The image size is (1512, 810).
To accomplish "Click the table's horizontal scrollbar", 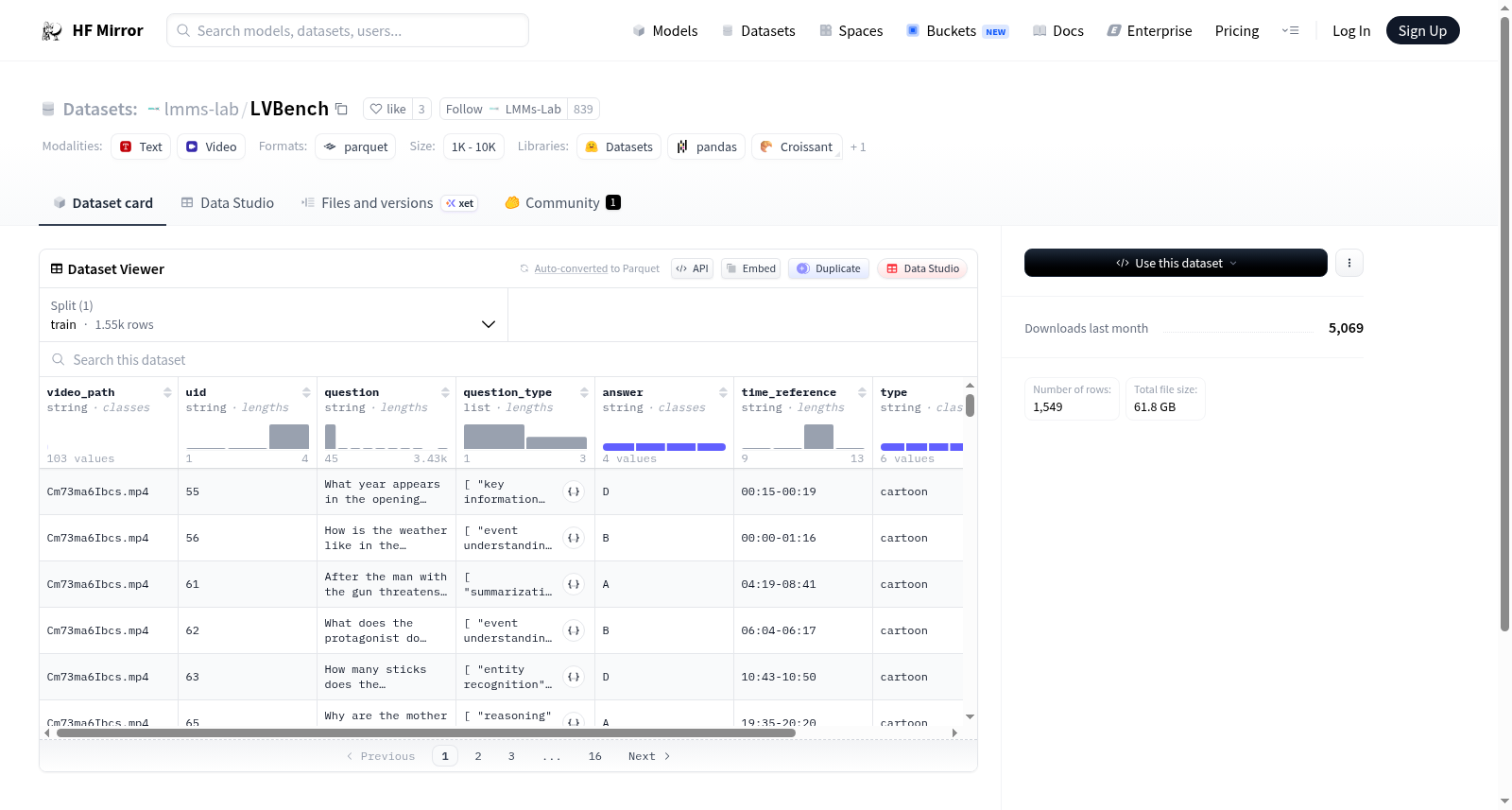I will pos(426,732).
